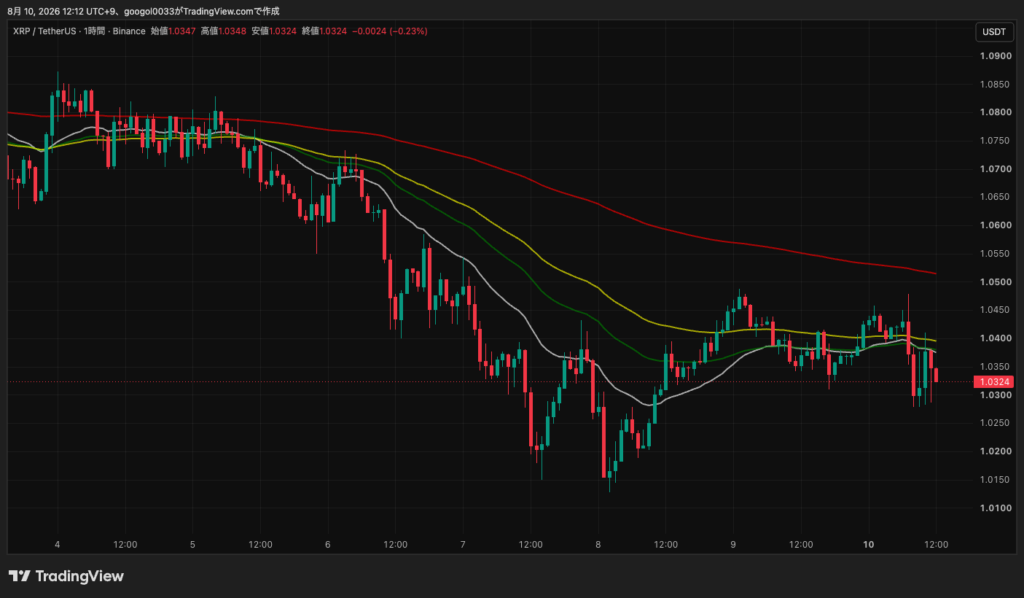Click date label 9 on time axis
This screenshot has width=1024, height=598.
pos(733,544)
